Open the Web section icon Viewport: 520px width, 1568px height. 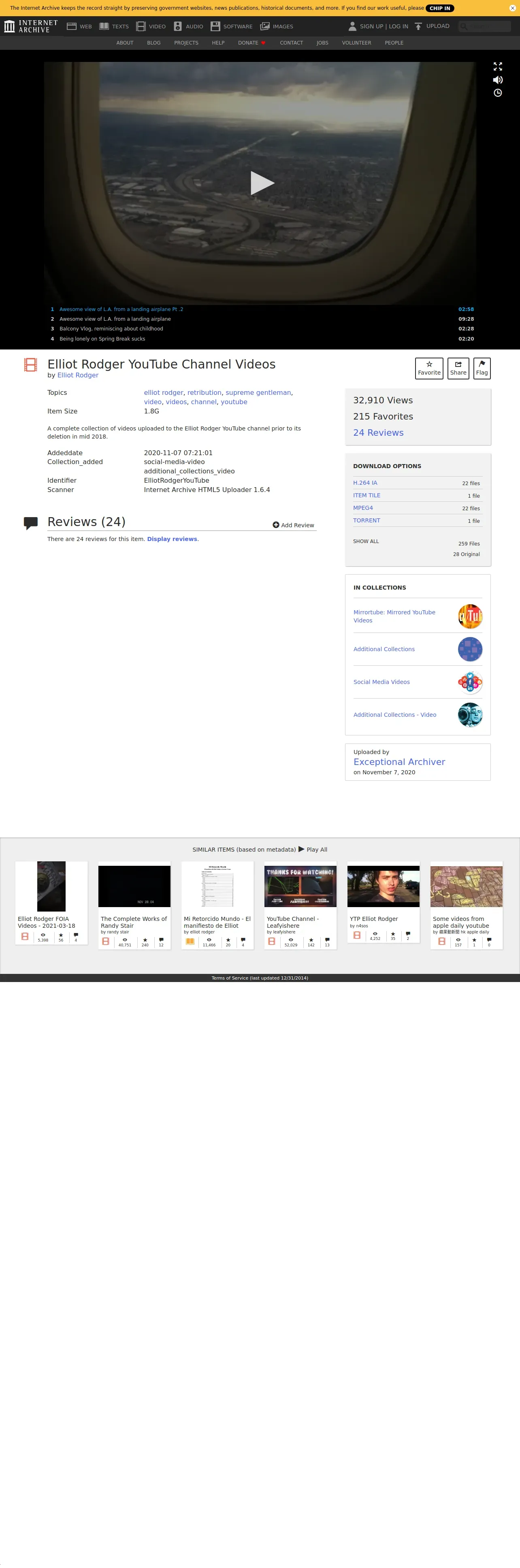pos(71,26)
